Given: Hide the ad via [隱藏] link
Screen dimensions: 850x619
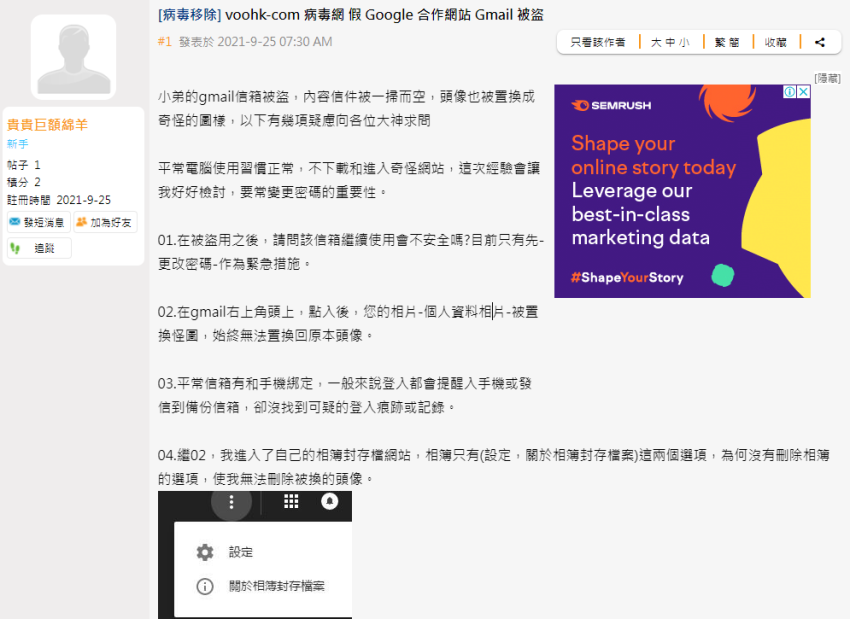Looking at the screenshot, I should tap(827, 78).
